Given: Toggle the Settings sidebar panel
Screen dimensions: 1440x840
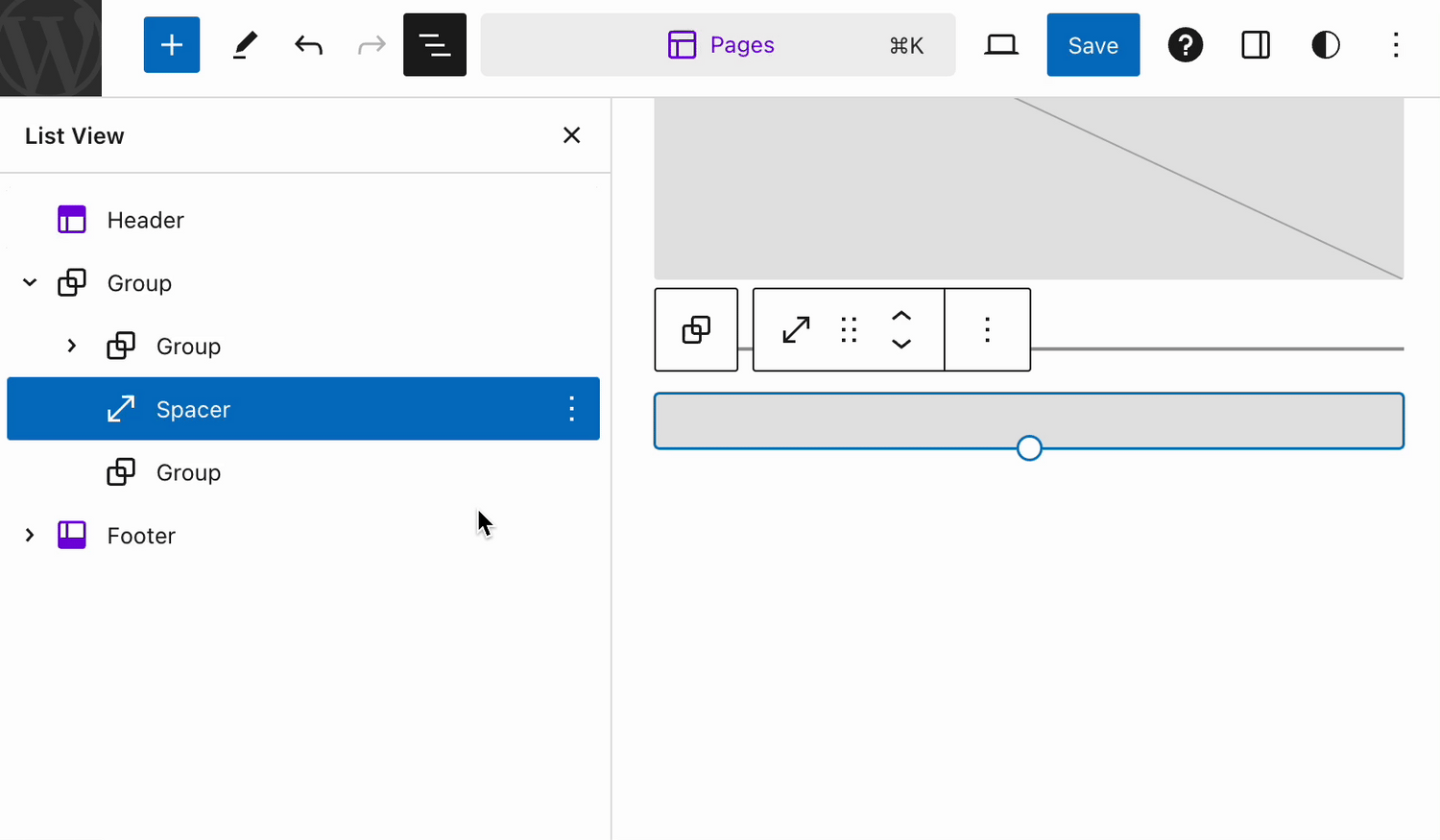Looking at the screenshot, I should (1255, 45).
